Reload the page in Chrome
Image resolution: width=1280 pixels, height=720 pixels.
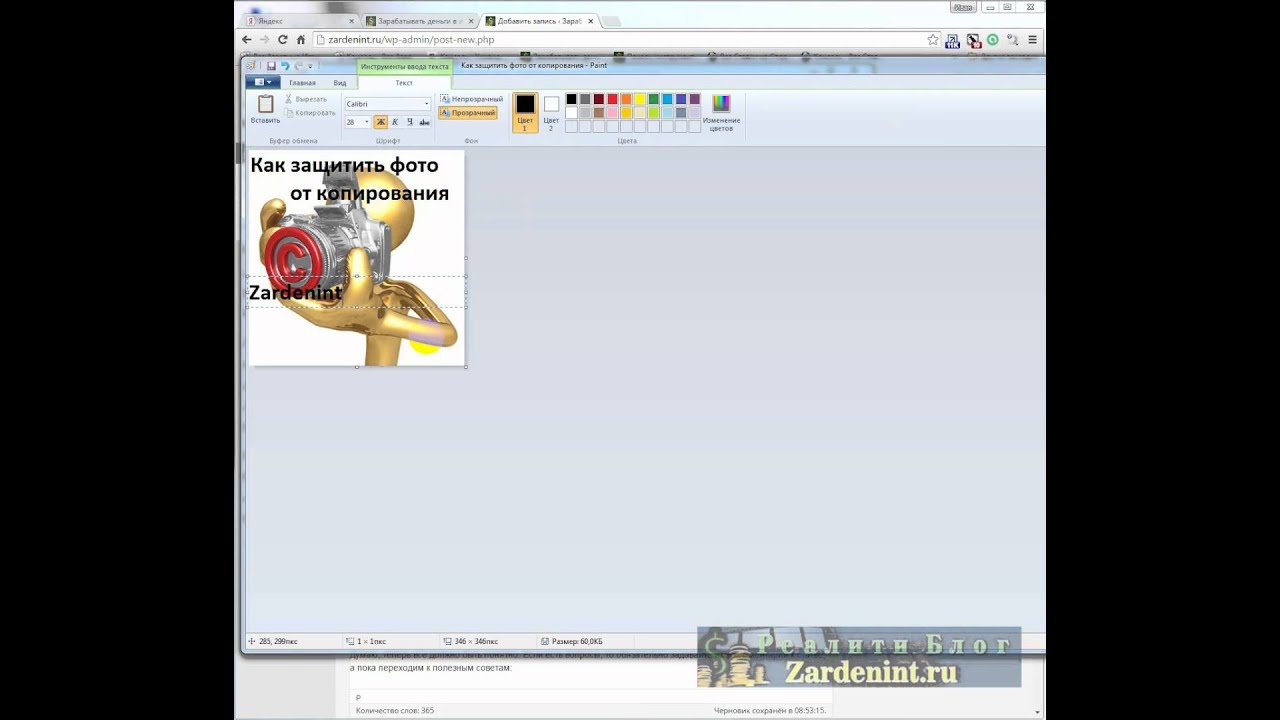(x=283, y=40)
